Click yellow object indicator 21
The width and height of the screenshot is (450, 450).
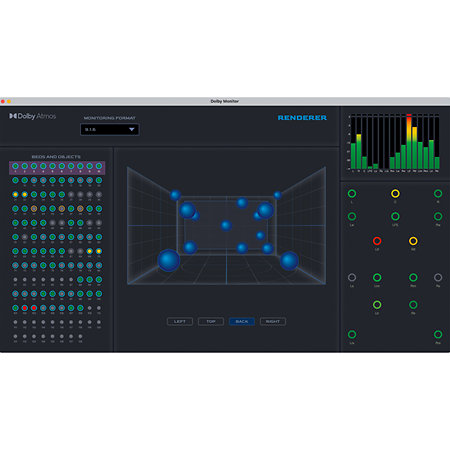15,194
